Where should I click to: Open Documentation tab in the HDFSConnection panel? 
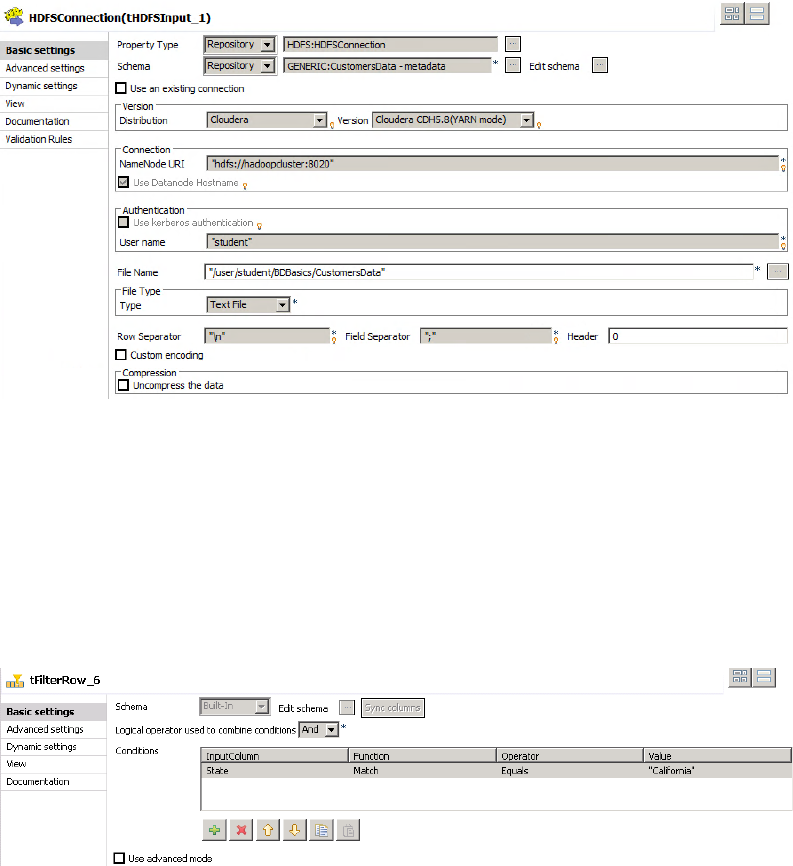click(x=54, y=121)
